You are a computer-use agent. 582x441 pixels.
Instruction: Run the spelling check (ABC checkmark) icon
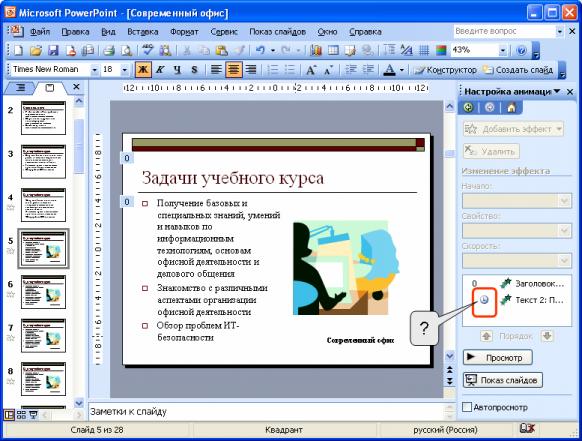(x=148, y=50)
